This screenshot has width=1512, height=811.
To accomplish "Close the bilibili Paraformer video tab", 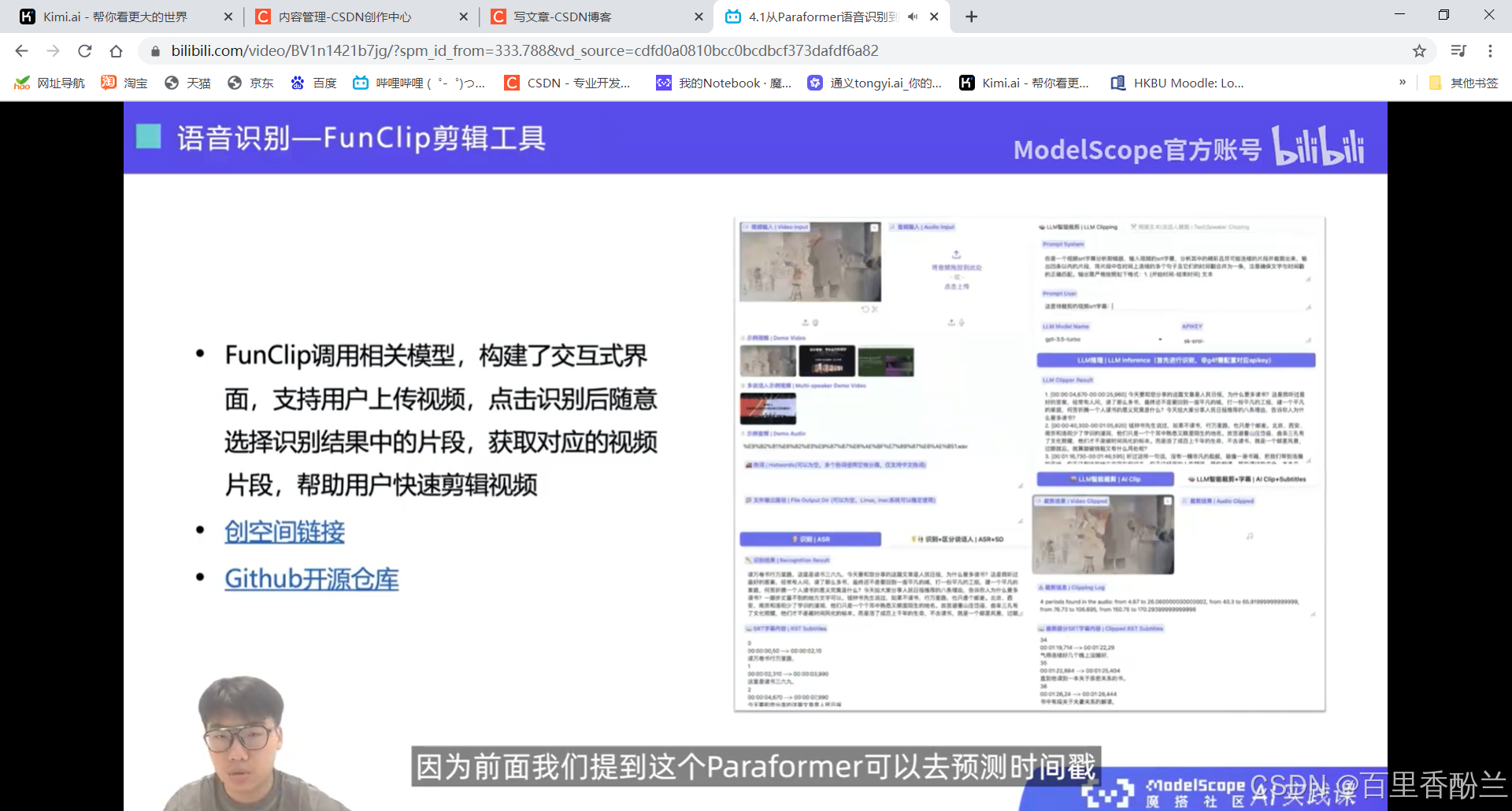I will [x=934, y=17].
